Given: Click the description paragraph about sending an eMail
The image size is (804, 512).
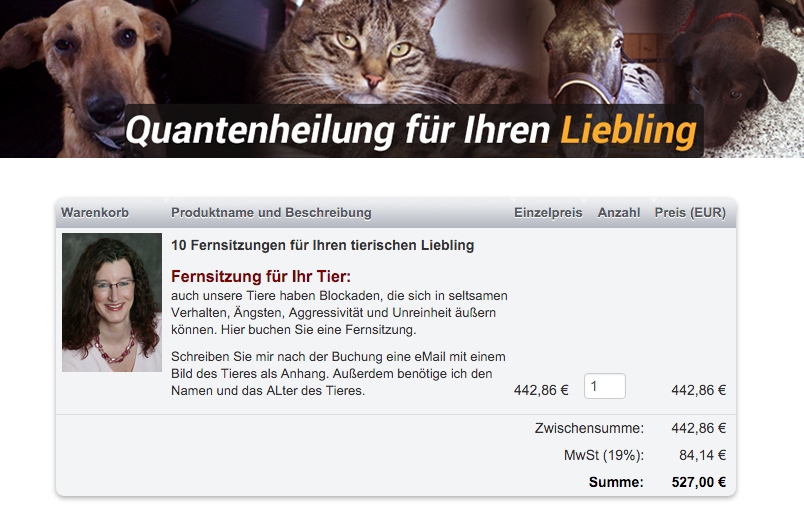Looking at the screenshot, I should (x=338, y=374).
